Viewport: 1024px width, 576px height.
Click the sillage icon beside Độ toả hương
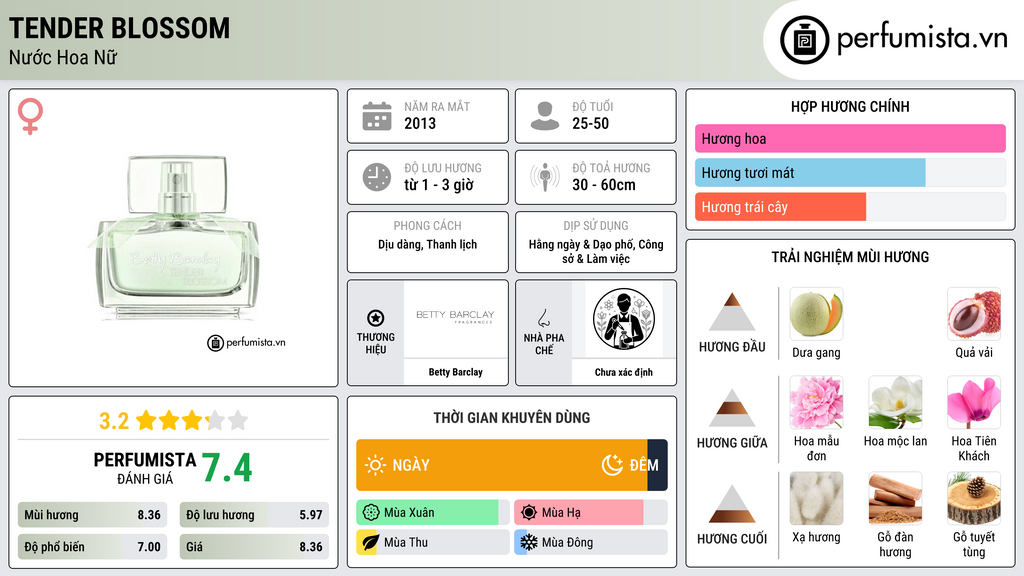(x=545, y=177)
